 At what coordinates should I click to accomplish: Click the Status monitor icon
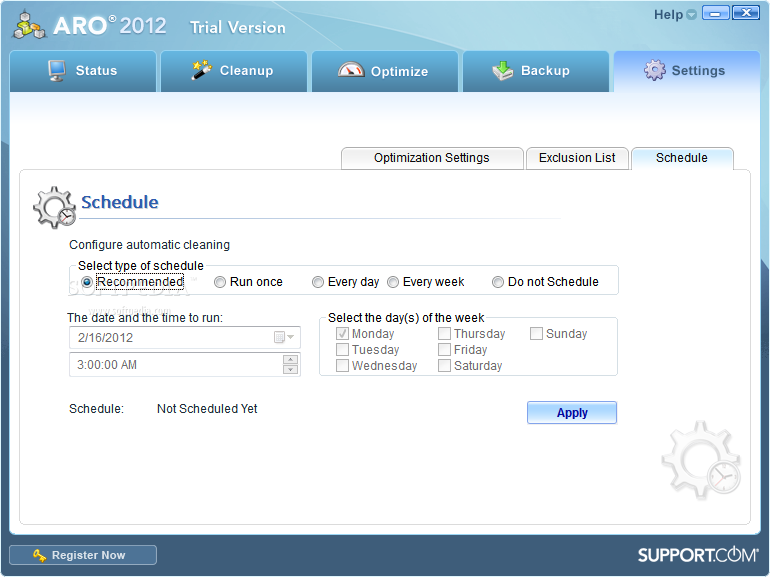tap(57, 70)
